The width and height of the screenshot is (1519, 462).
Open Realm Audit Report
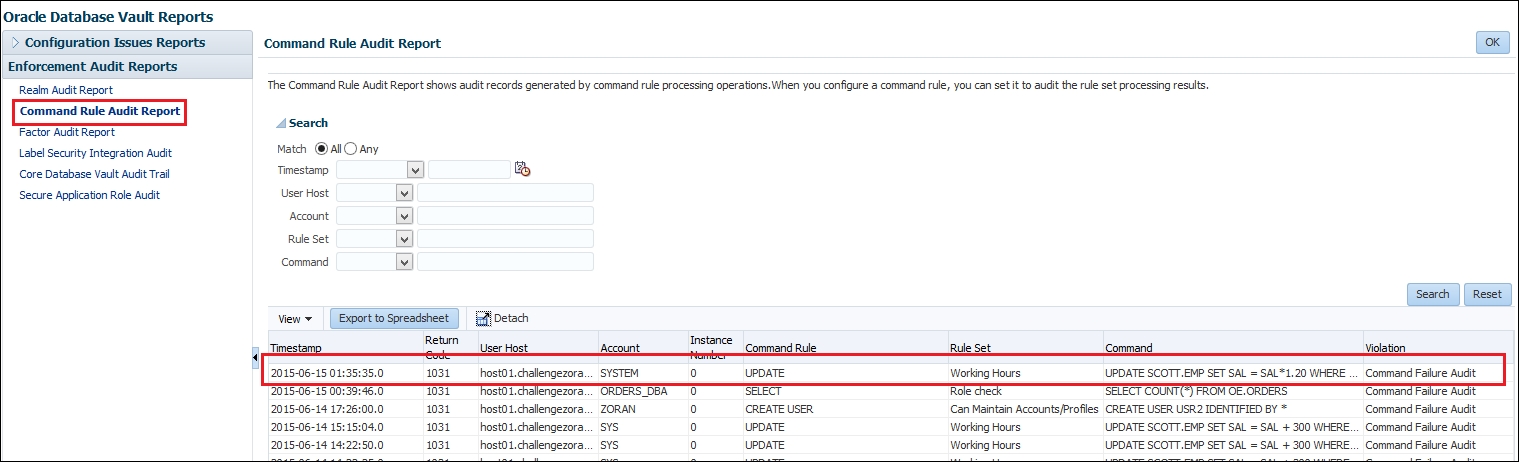[x=66, y=90]
